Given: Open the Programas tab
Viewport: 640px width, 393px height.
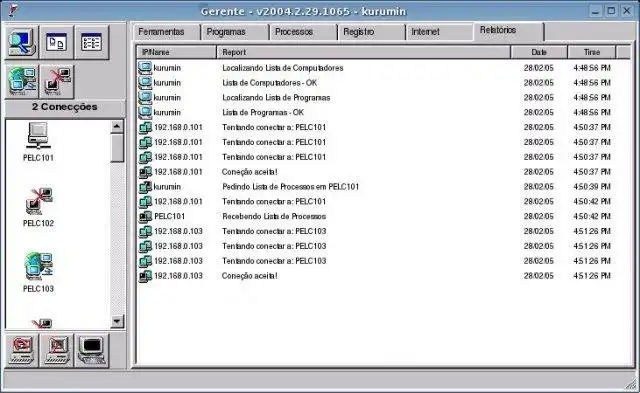Looking at the screenshot, I should [235, 32].
